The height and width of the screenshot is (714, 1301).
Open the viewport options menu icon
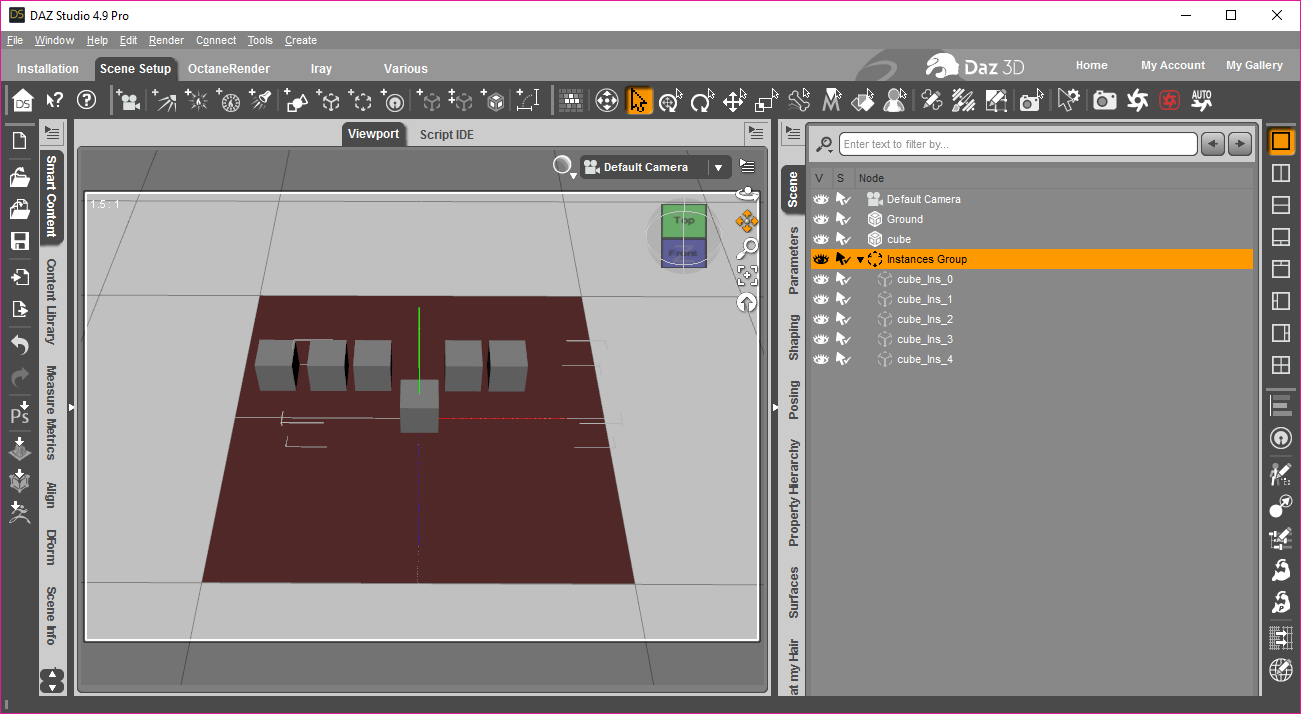coord(747,166)
